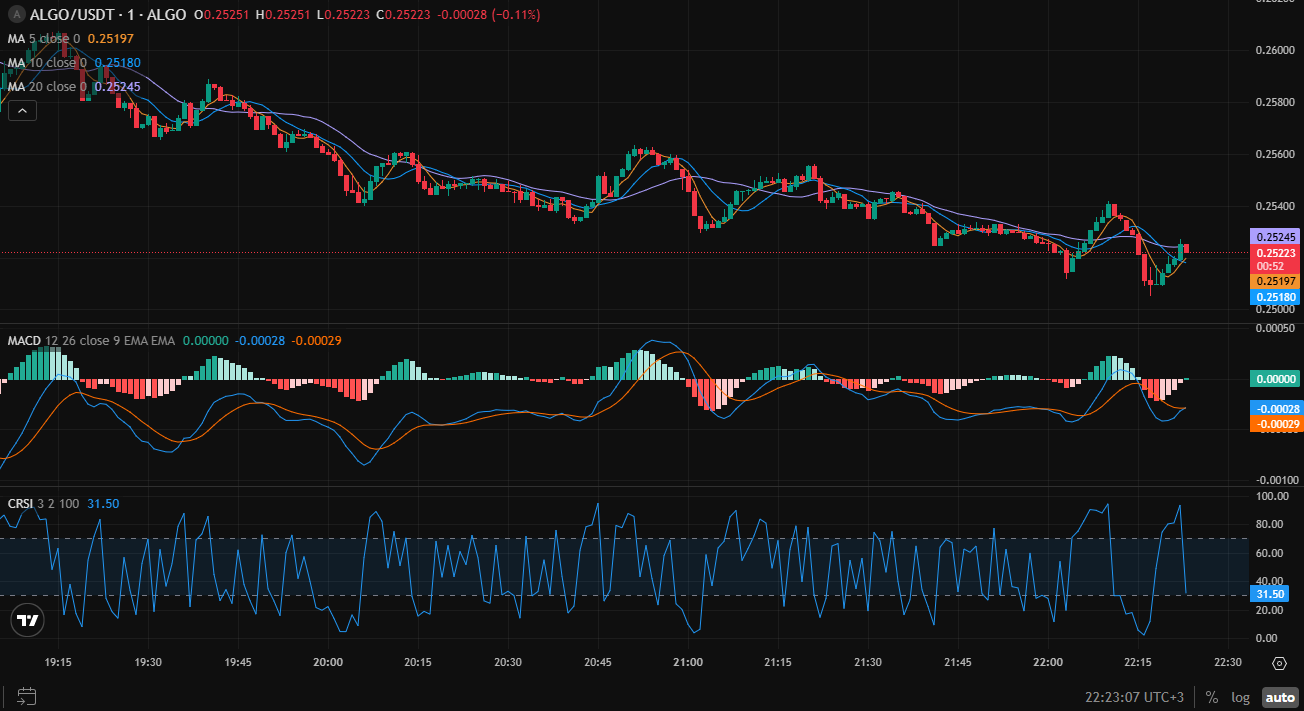Click the Low value L0.25223

(342, 15)
